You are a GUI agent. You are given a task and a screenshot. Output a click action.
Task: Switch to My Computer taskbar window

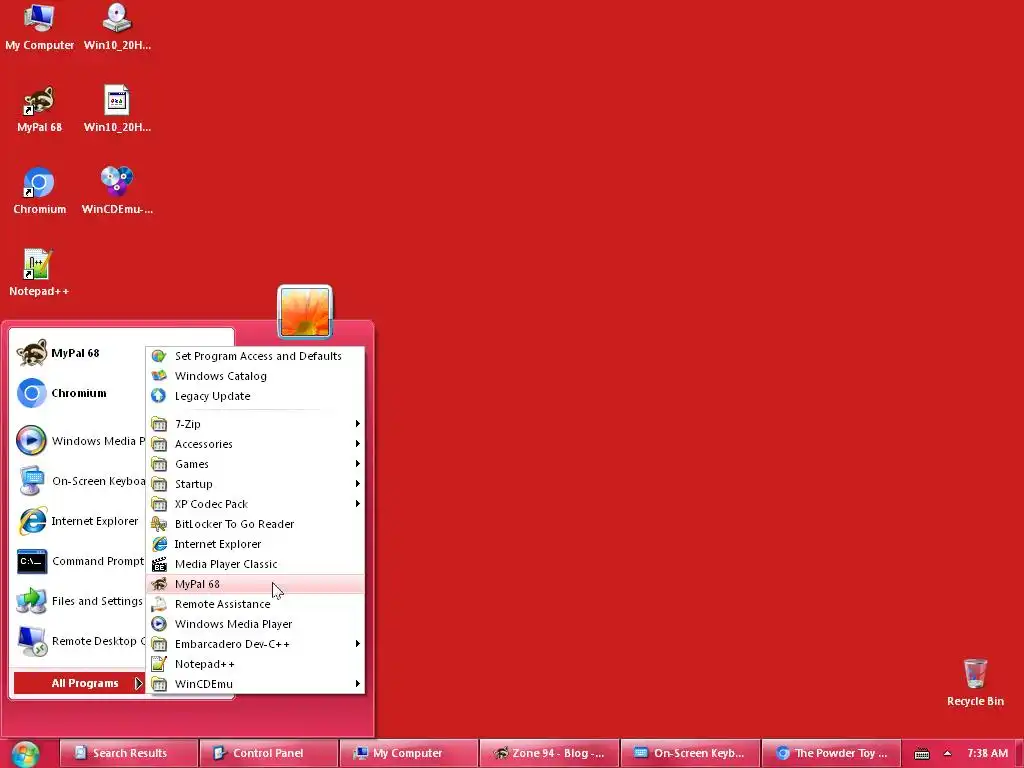[409, 753]
